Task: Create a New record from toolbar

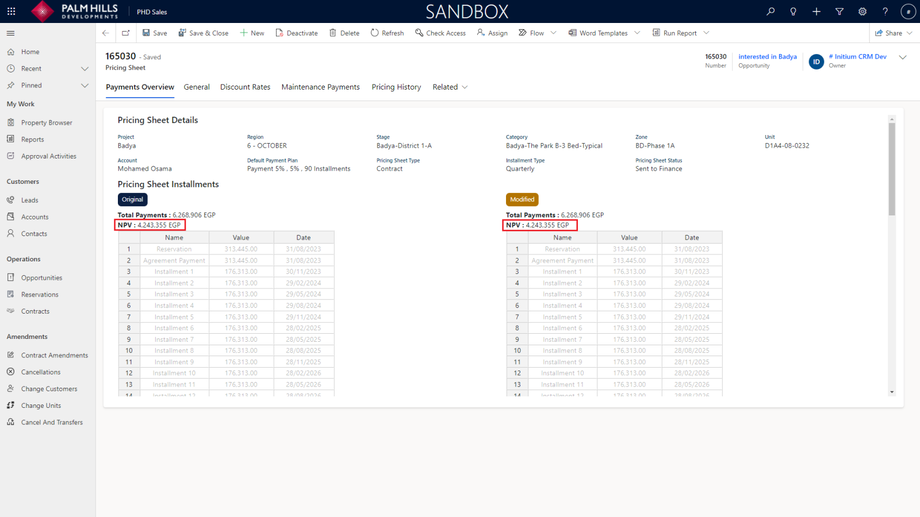Action: point(252,33)
